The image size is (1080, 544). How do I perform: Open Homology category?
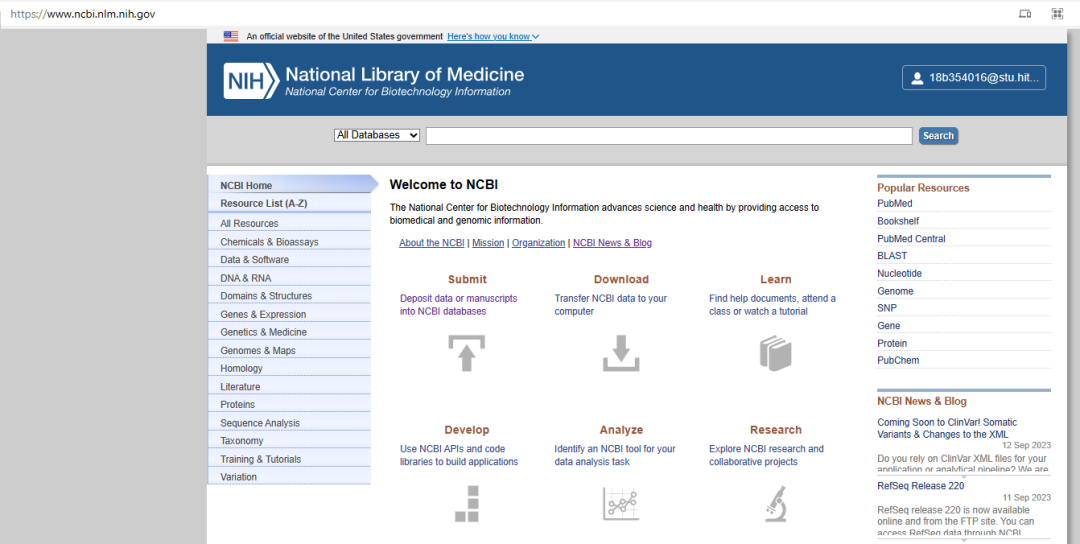(x=289, y=368)
